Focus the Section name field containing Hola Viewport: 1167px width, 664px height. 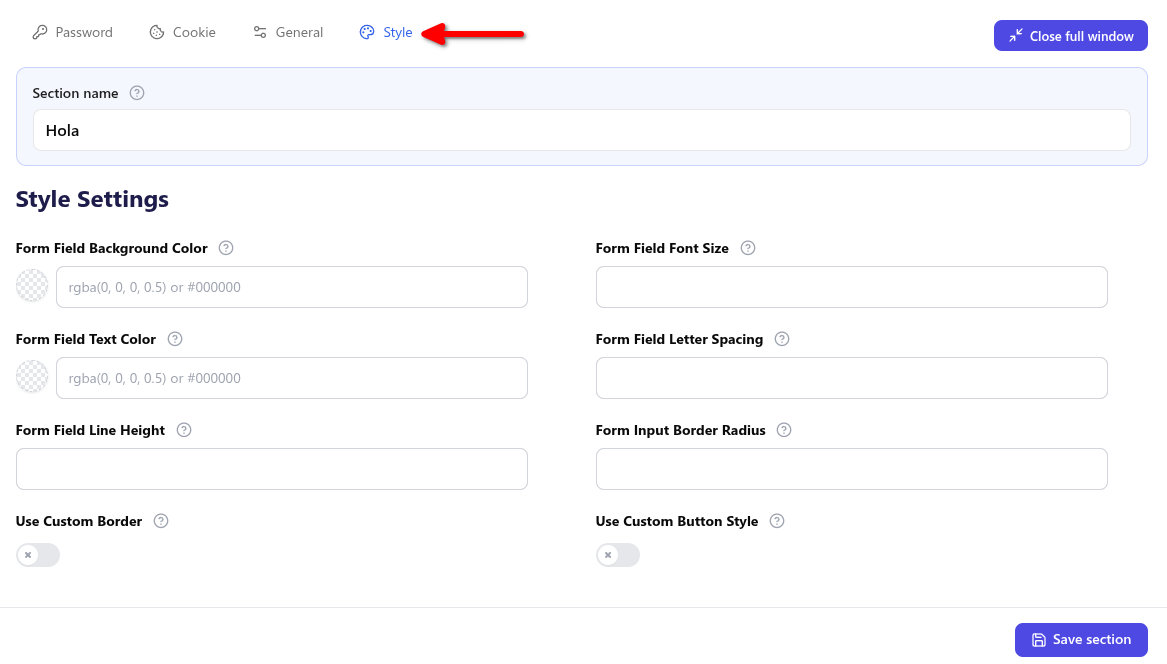(x=582, y=130)
